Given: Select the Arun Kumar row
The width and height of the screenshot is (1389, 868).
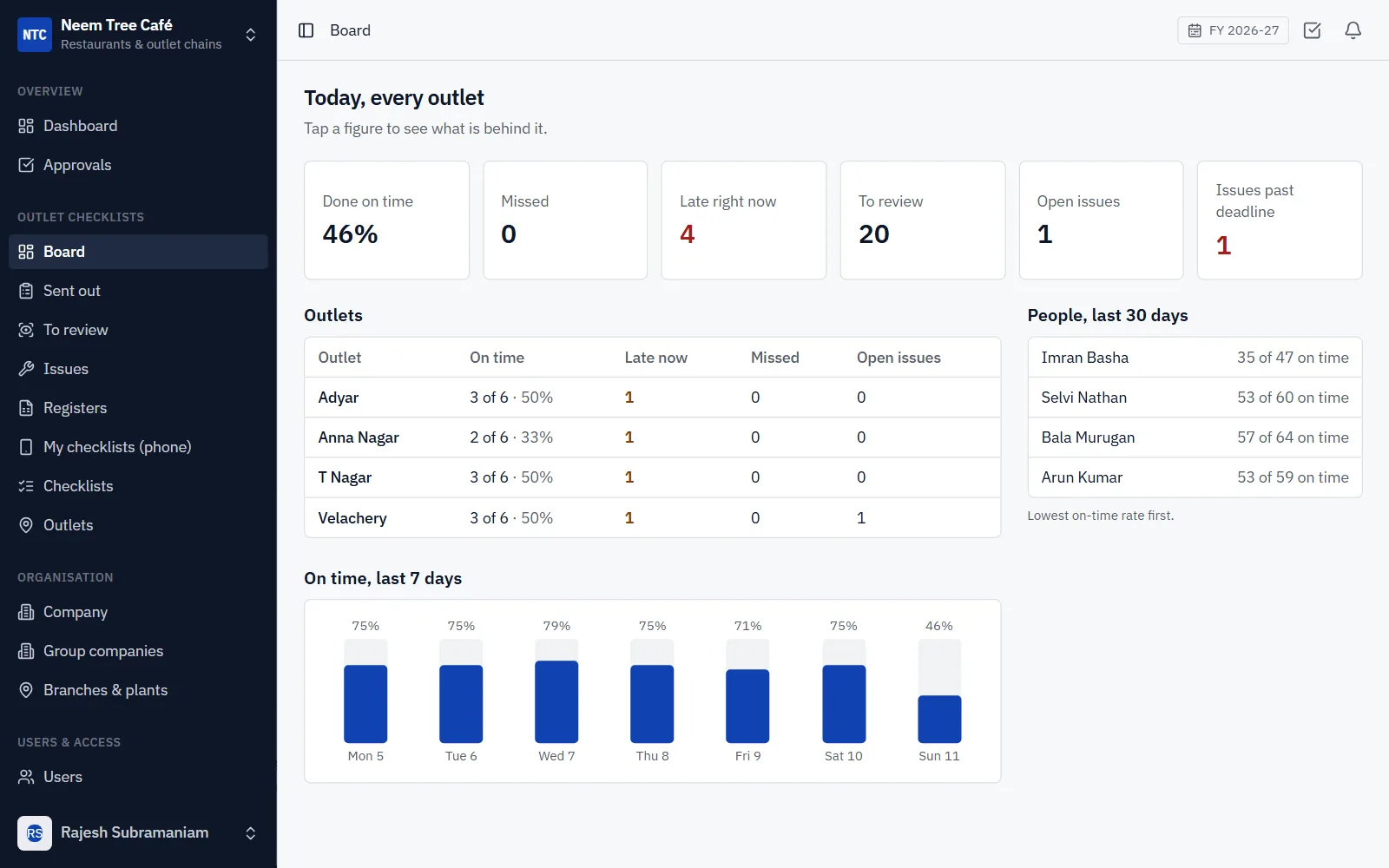Looking at the screenshot, I should click(1195, 477).
